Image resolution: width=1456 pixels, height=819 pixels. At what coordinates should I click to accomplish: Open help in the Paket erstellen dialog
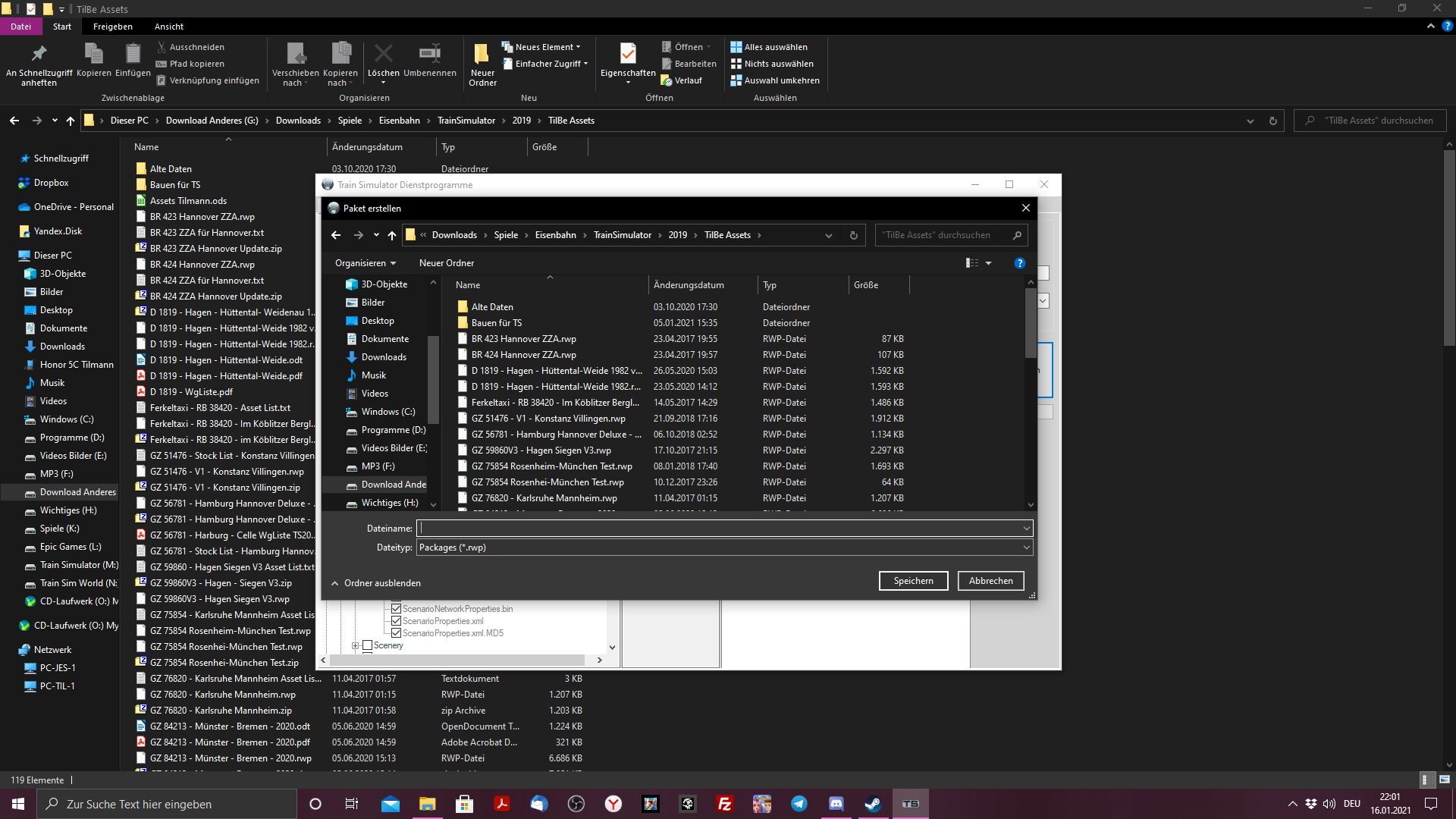1019,263
